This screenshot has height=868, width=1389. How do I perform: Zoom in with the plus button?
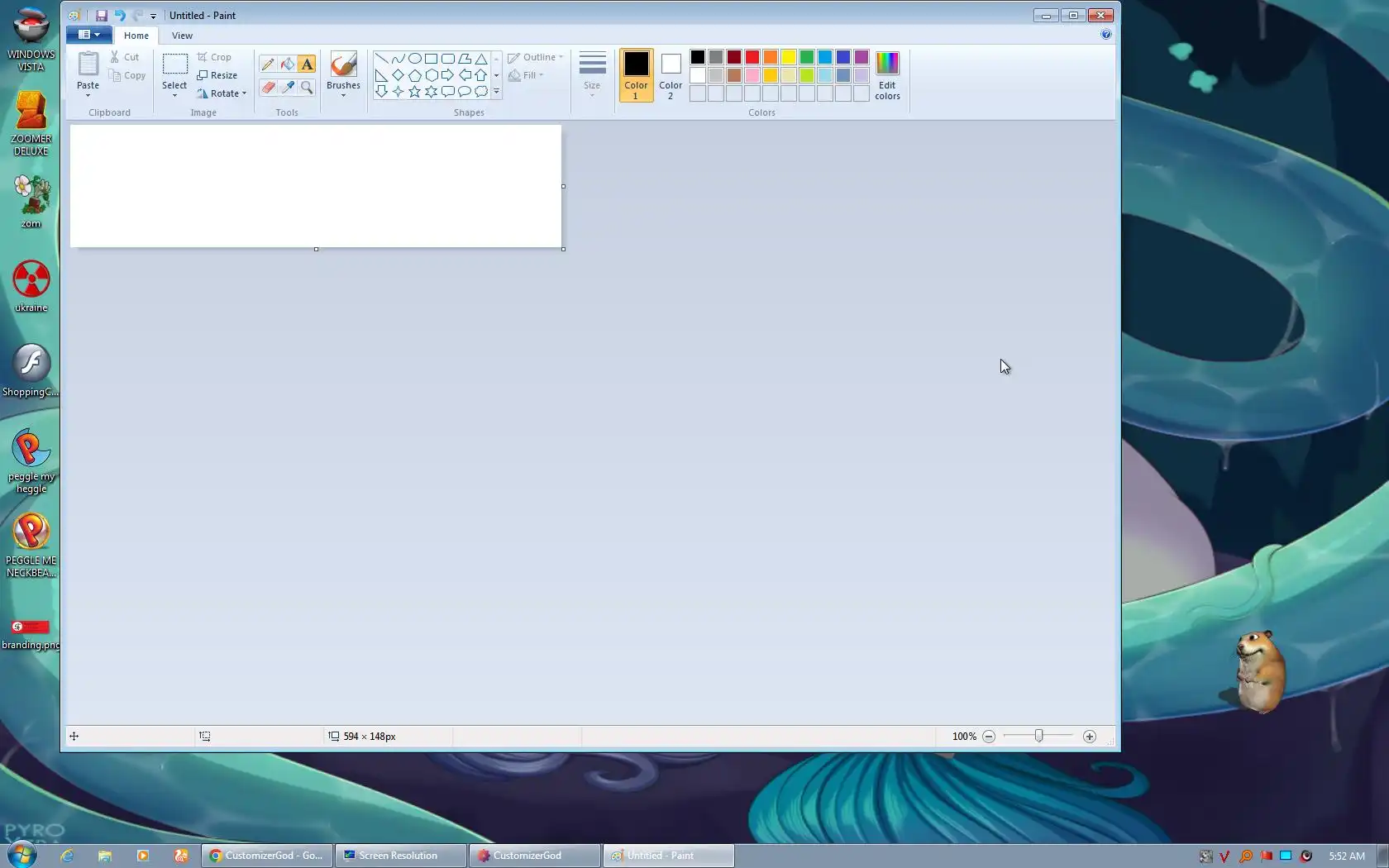point(1090,737)
